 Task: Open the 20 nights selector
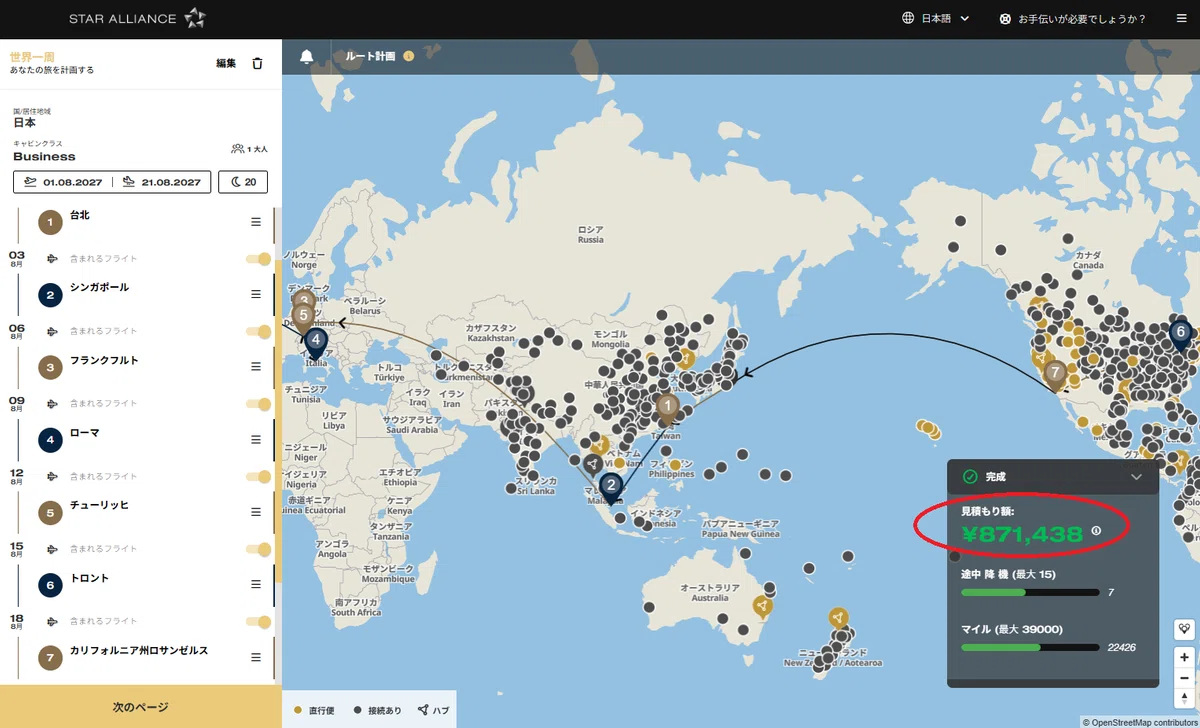[244, 182]
